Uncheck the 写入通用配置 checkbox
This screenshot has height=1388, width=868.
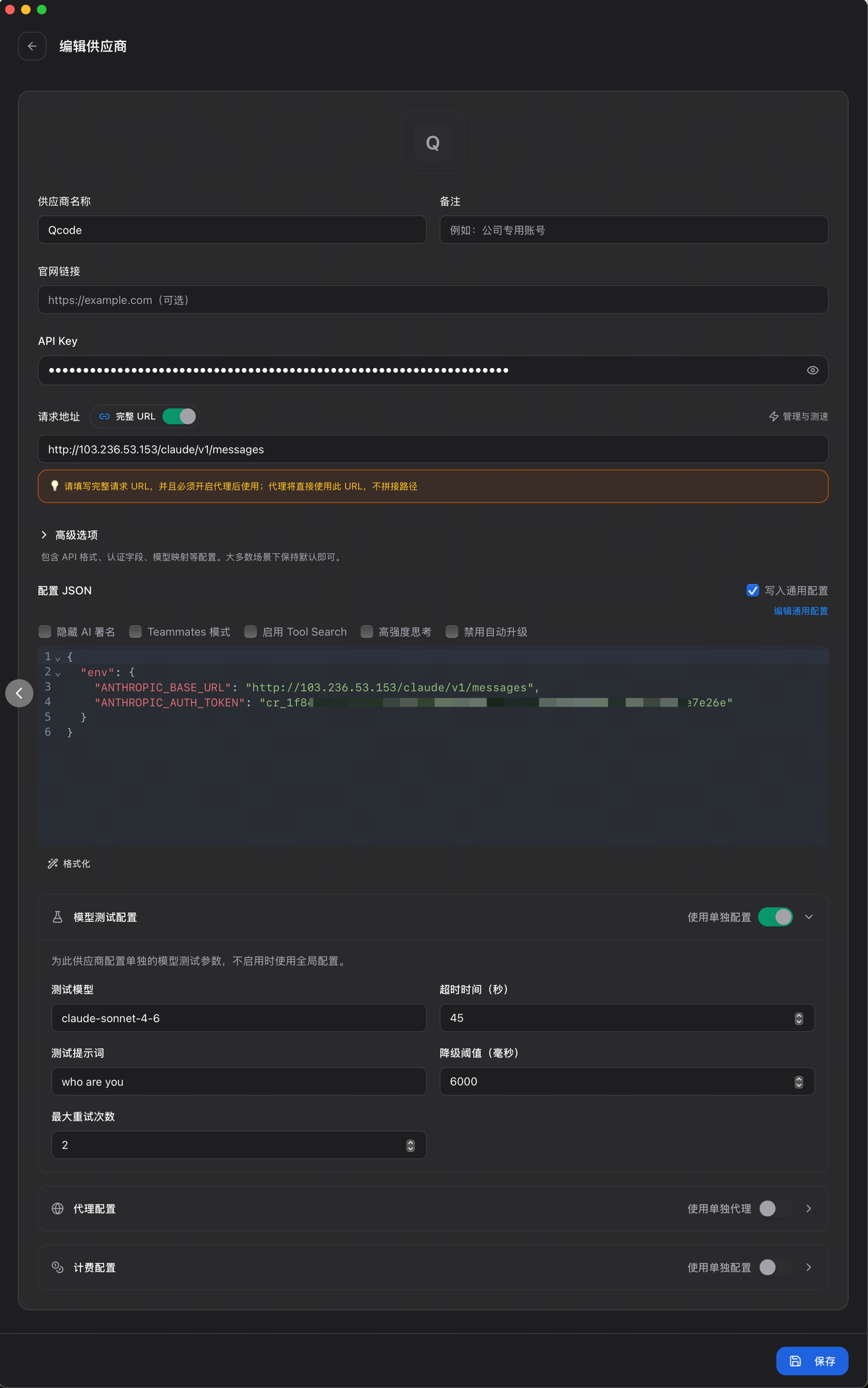tap(753, 590)
